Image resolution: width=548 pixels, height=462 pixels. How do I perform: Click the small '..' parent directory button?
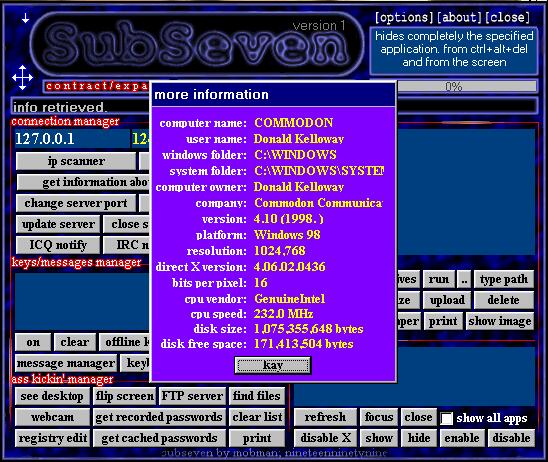click(x=464, y=279)
